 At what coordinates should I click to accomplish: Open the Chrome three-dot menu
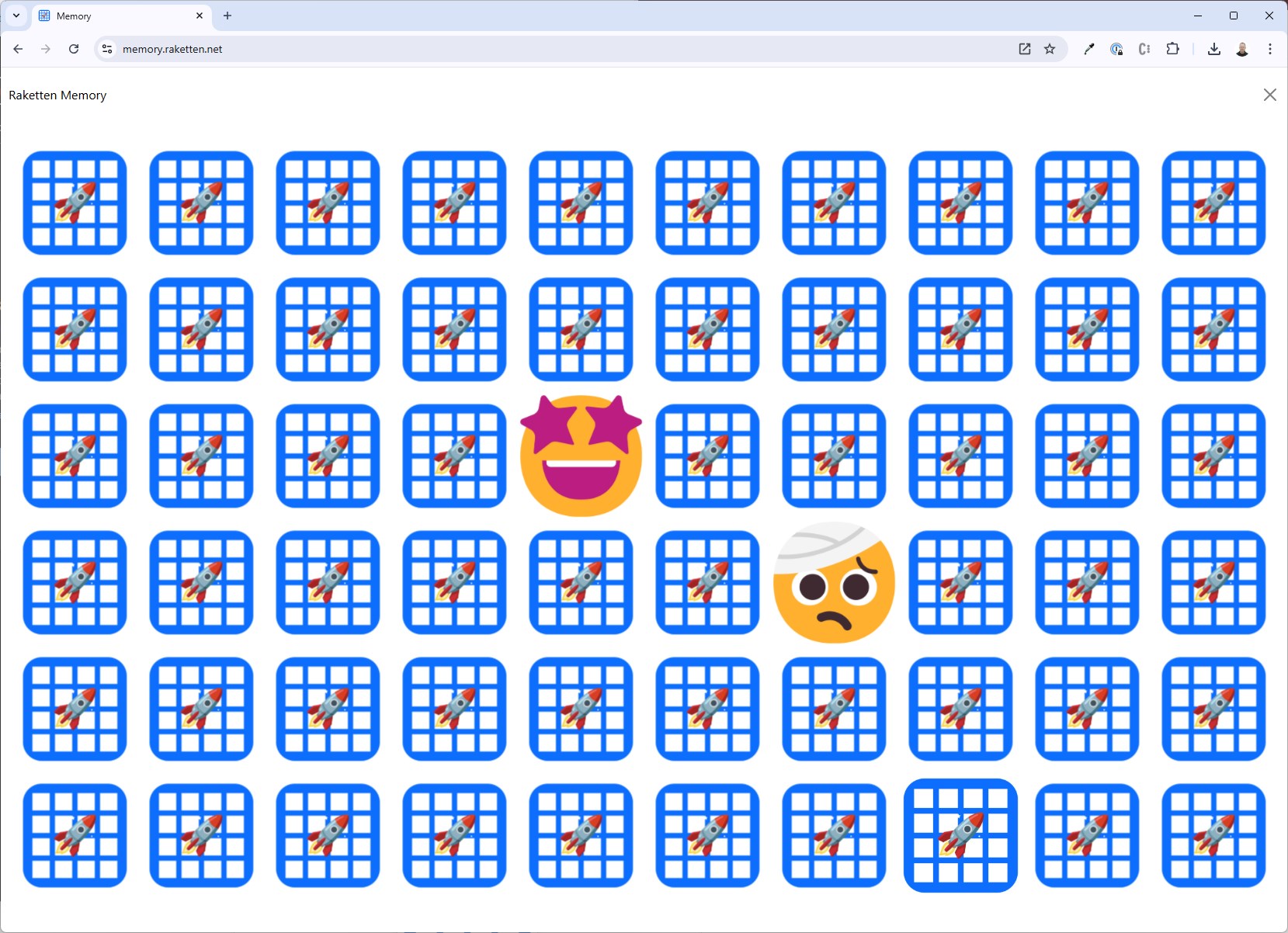1270,49
